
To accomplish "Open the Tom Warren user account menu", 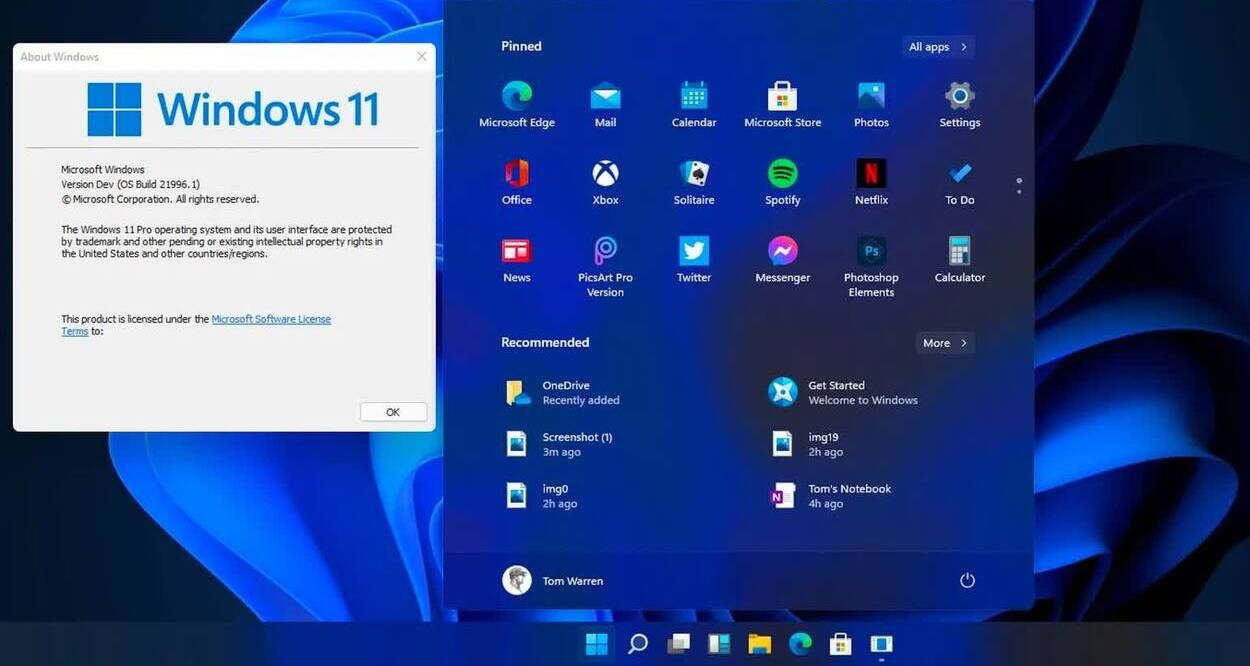I will (x=553, y=580).
